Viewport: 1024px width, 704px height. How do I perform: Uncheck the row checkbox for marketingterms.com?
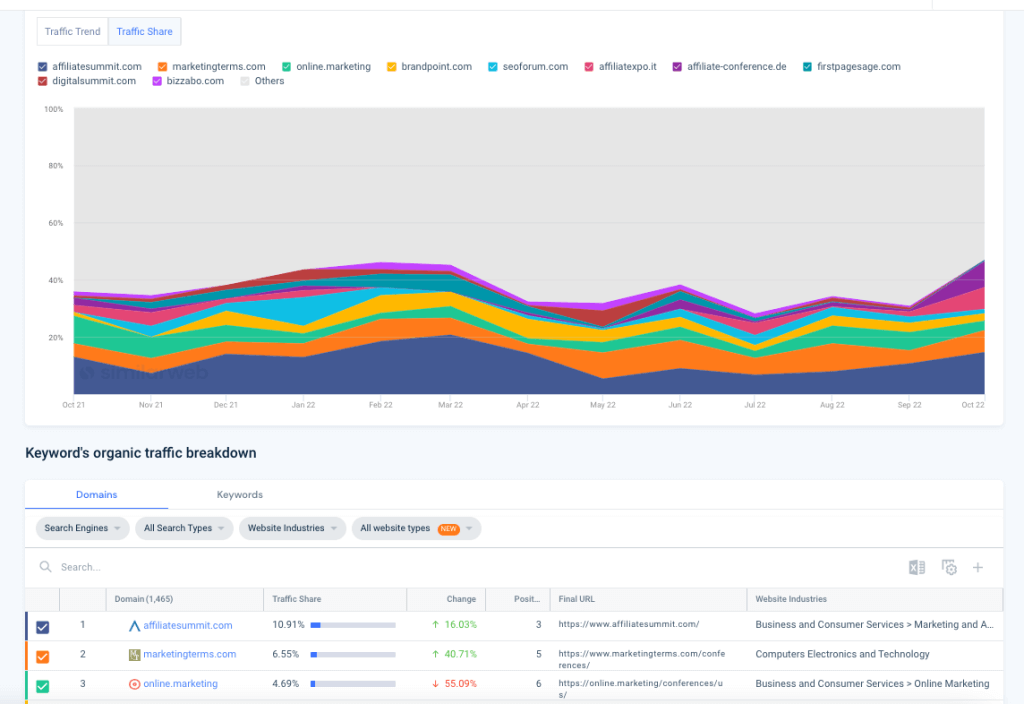pos(42,655)
